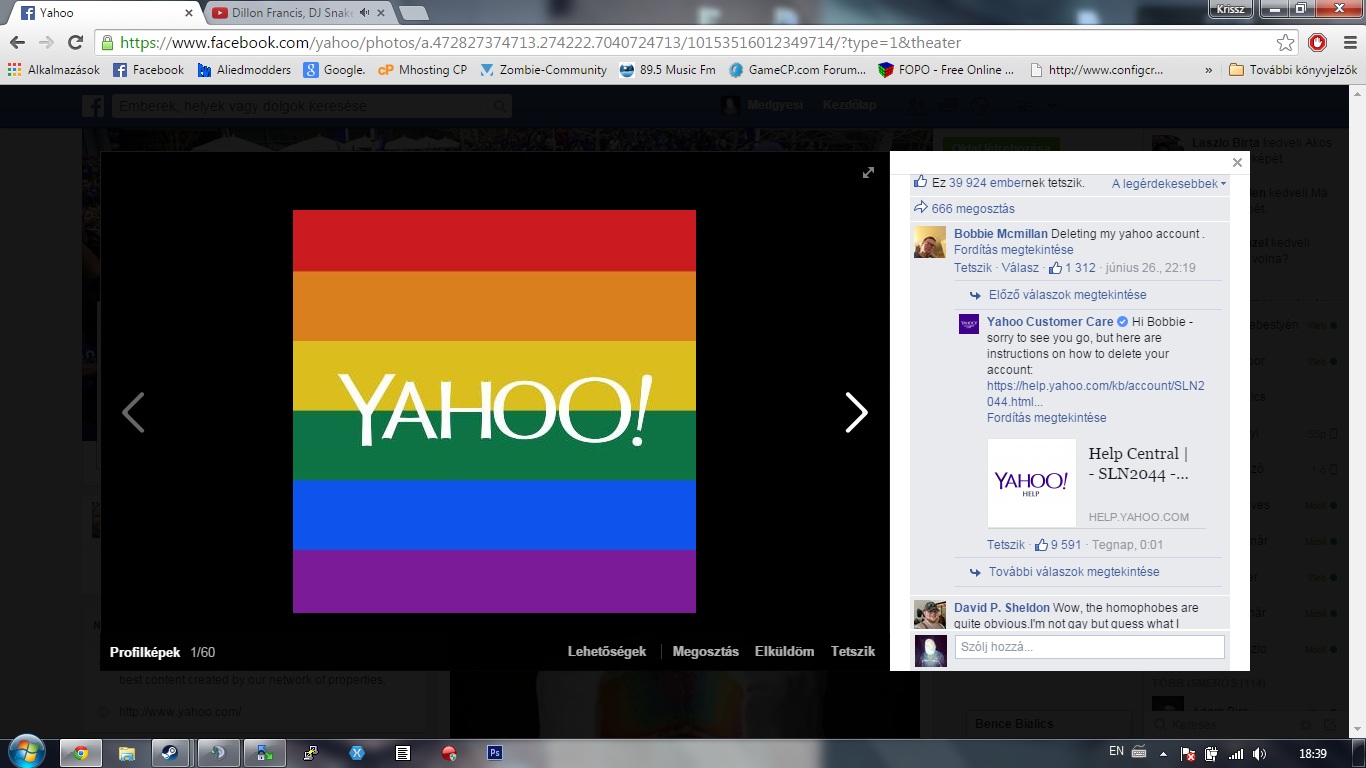Switch to the Dillon Francis, DJ Snake tab

coord(294,13)
